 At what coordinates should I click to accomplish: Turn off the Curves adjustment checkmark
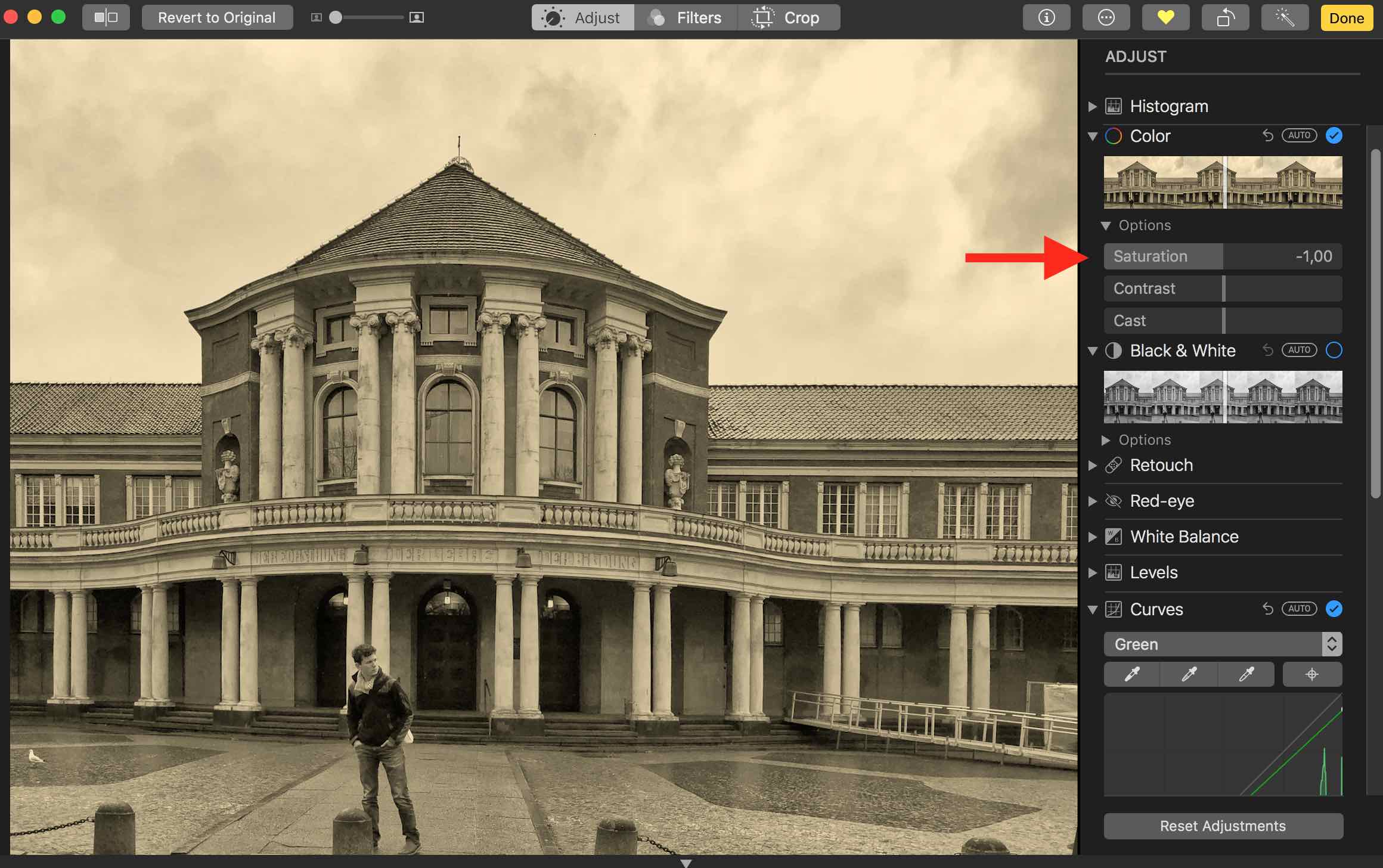click(1334, 609)
